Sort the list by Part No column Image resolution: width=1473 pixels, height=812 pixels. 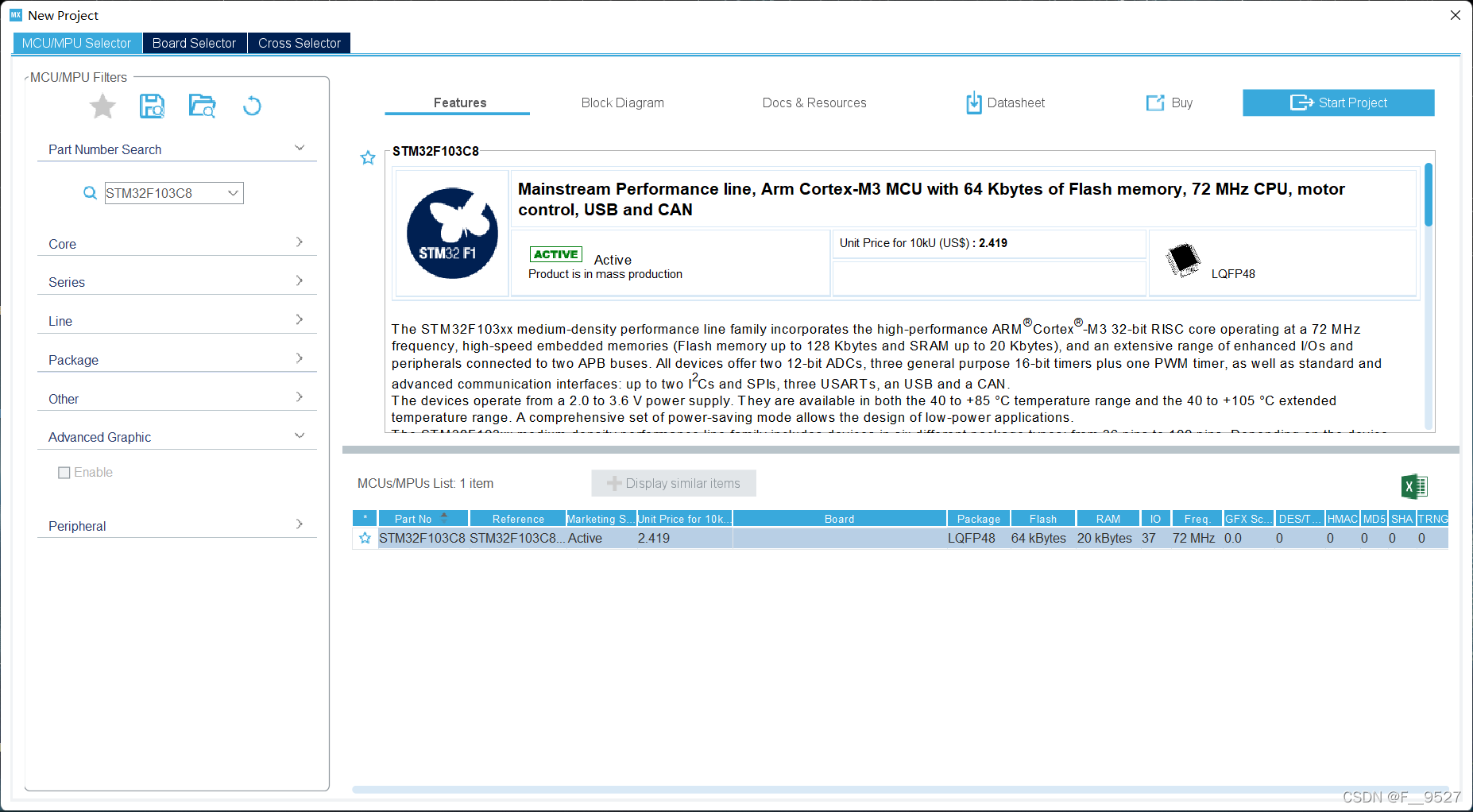[423, 519]
